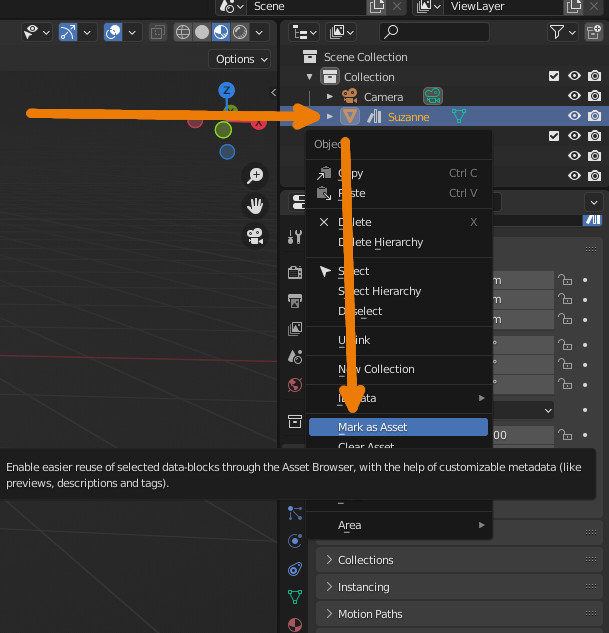Toggle the camera view icon
Image resolution: width=609 pixels, height=633 pixels.
tap(255, 237)
